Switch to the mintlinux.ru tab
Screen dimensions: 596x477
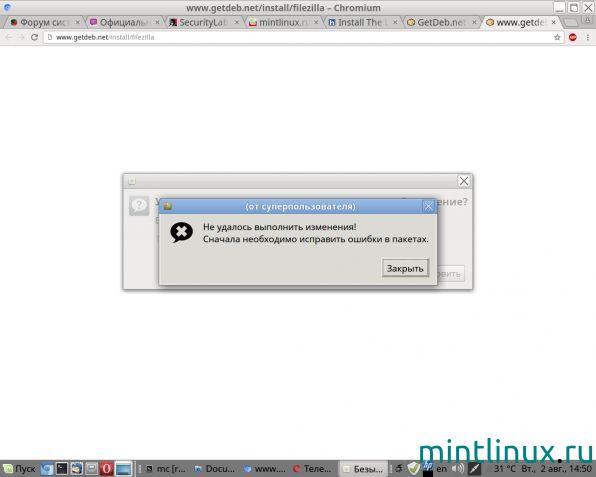283,22
